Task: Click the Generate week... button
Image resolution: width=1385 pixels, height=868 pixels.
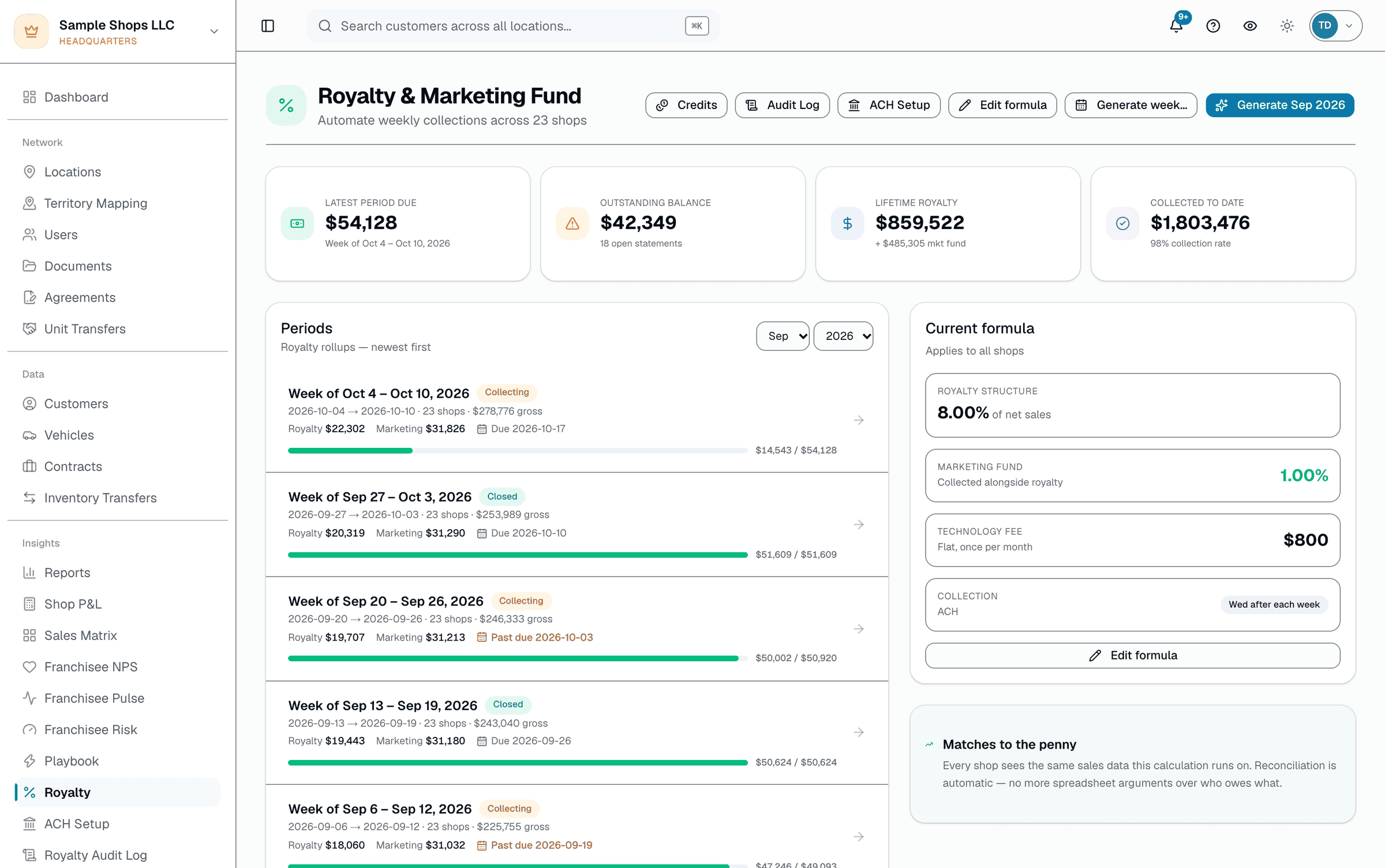Action: [x=1131, y=105]
